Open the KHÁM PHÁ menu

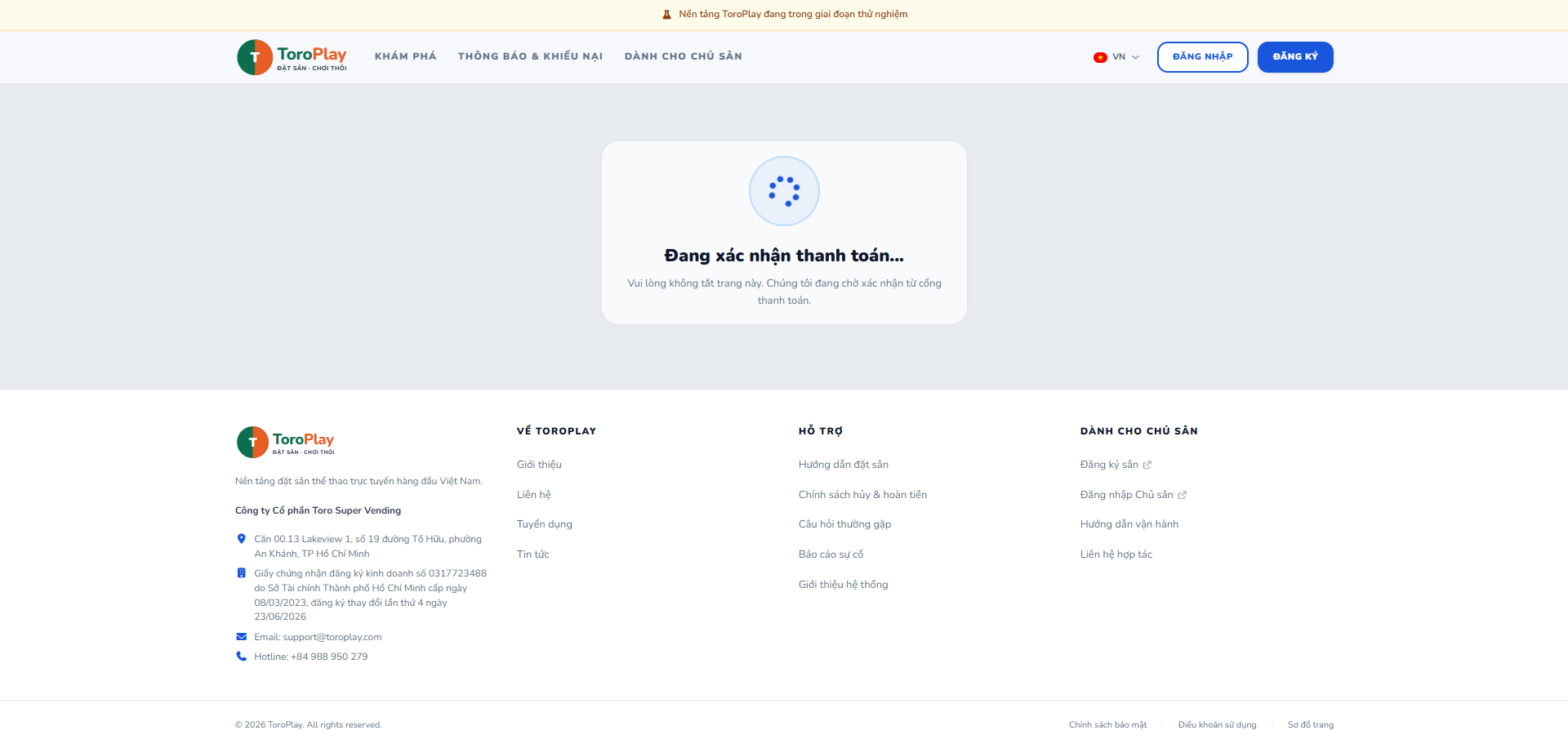pos(406,56)
